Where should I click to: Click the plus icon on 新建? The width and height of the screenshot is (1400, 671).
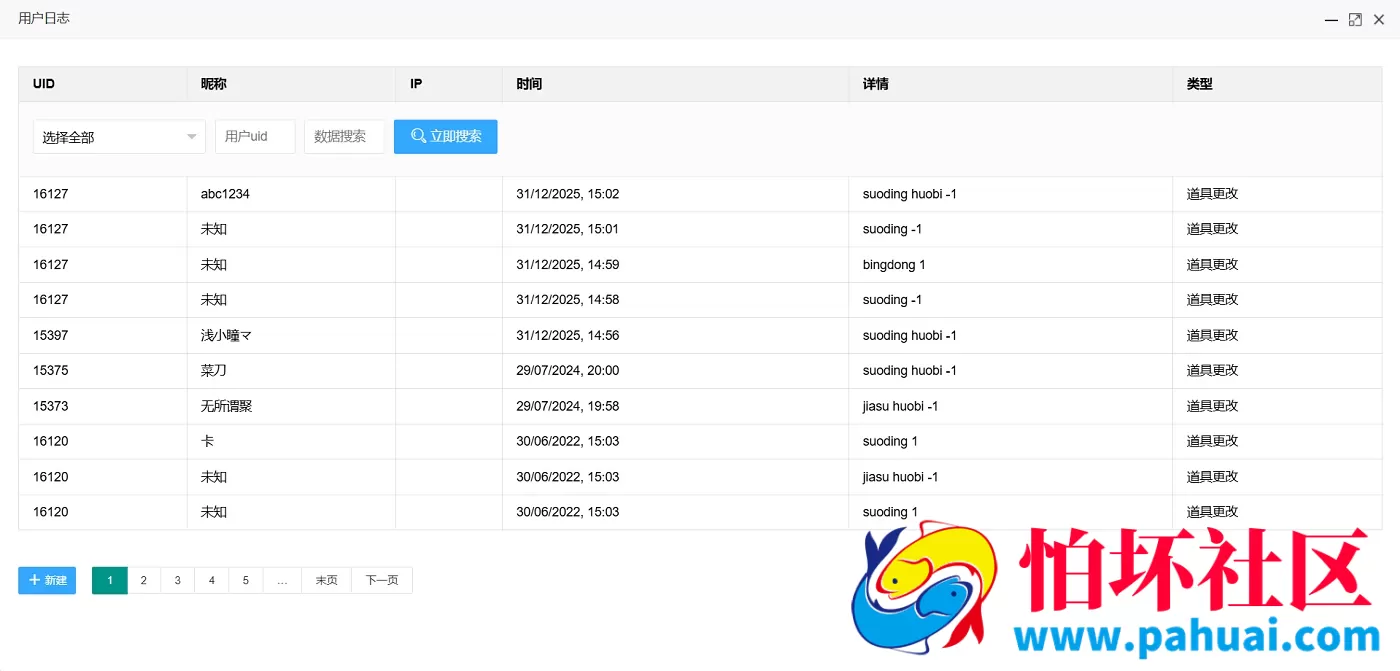pyautogui.click(x=34, y=580)
